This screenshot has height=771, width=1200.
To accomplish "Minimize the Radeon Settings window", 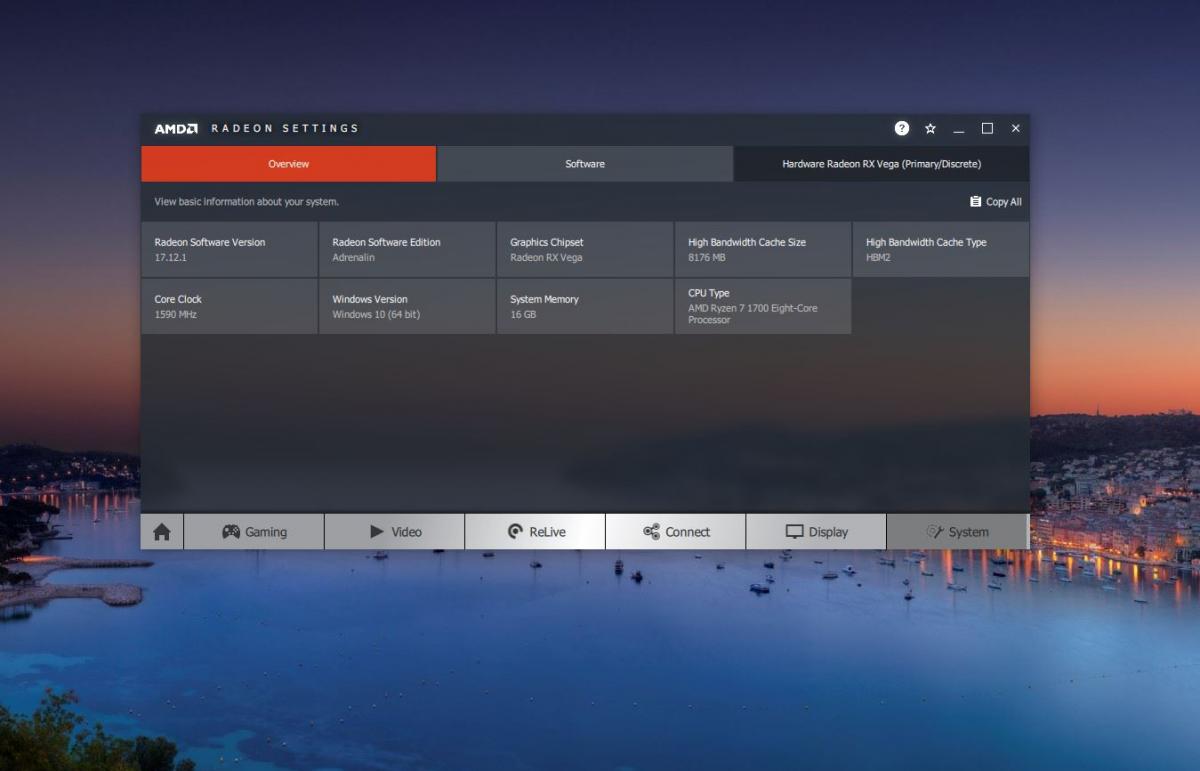I will point(959,129).
